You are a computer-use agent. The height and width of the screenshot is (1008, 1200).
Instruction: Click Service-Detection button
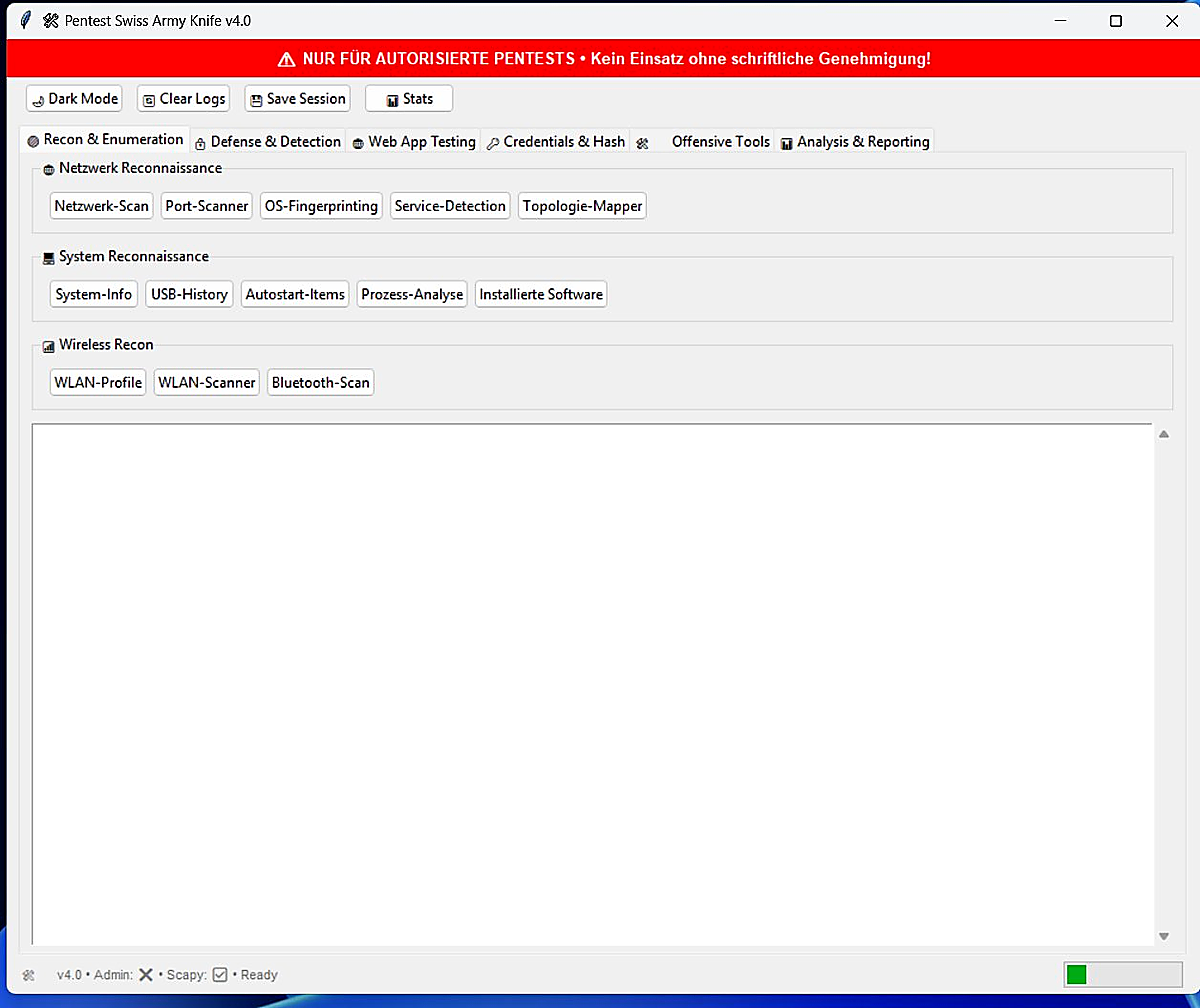tap(450, 206)
